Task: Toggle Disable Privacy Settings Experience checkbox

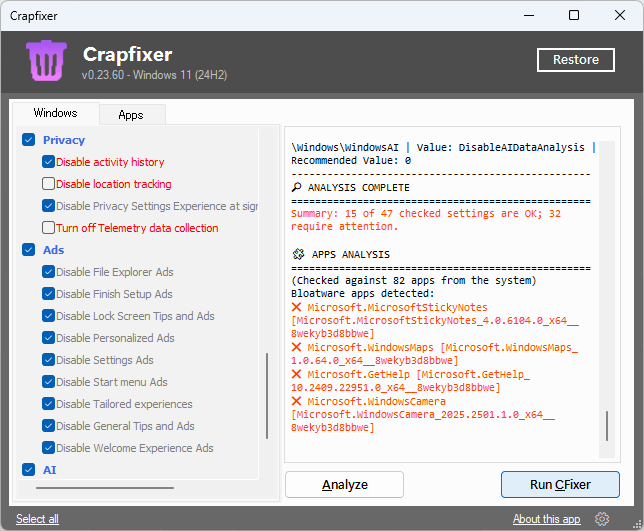Action: coord(48,206)
